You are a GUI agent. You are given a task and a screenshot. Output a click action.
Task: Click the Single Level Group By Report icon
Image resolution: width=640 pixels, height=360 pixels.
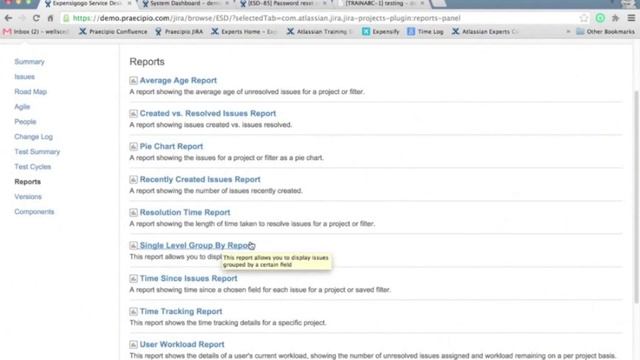click(x=133, y=245)
